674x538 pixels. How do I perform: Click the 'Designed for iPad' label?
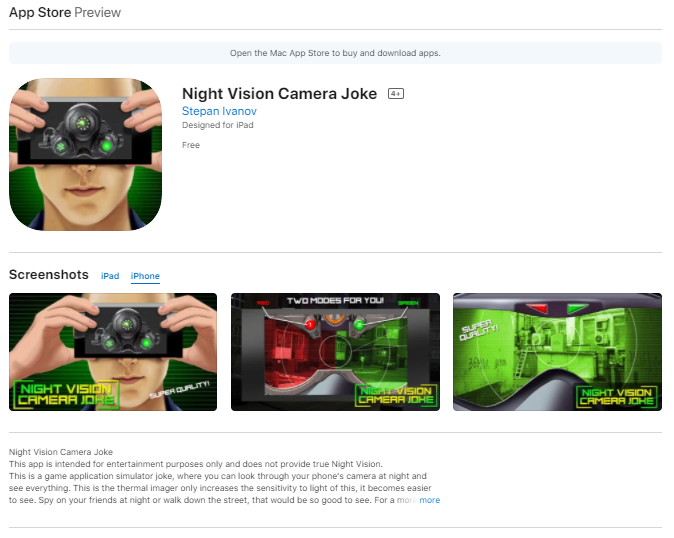[x=218, y=125]
